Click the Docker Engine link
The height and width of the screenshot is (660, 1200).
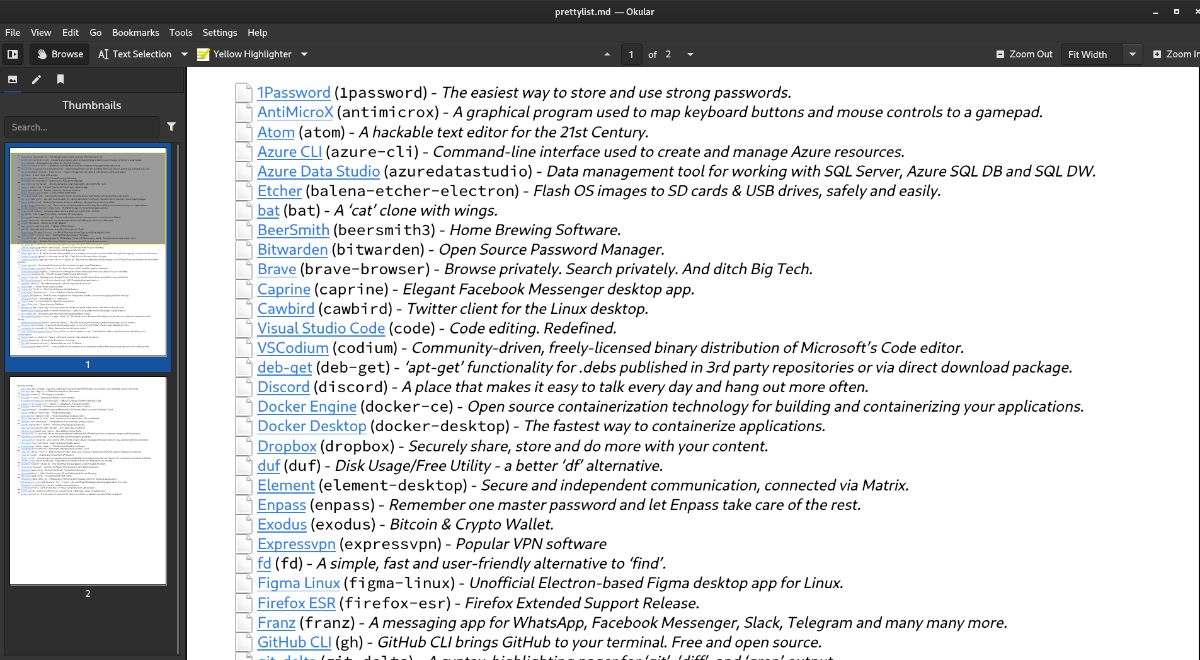pos(307,406)
